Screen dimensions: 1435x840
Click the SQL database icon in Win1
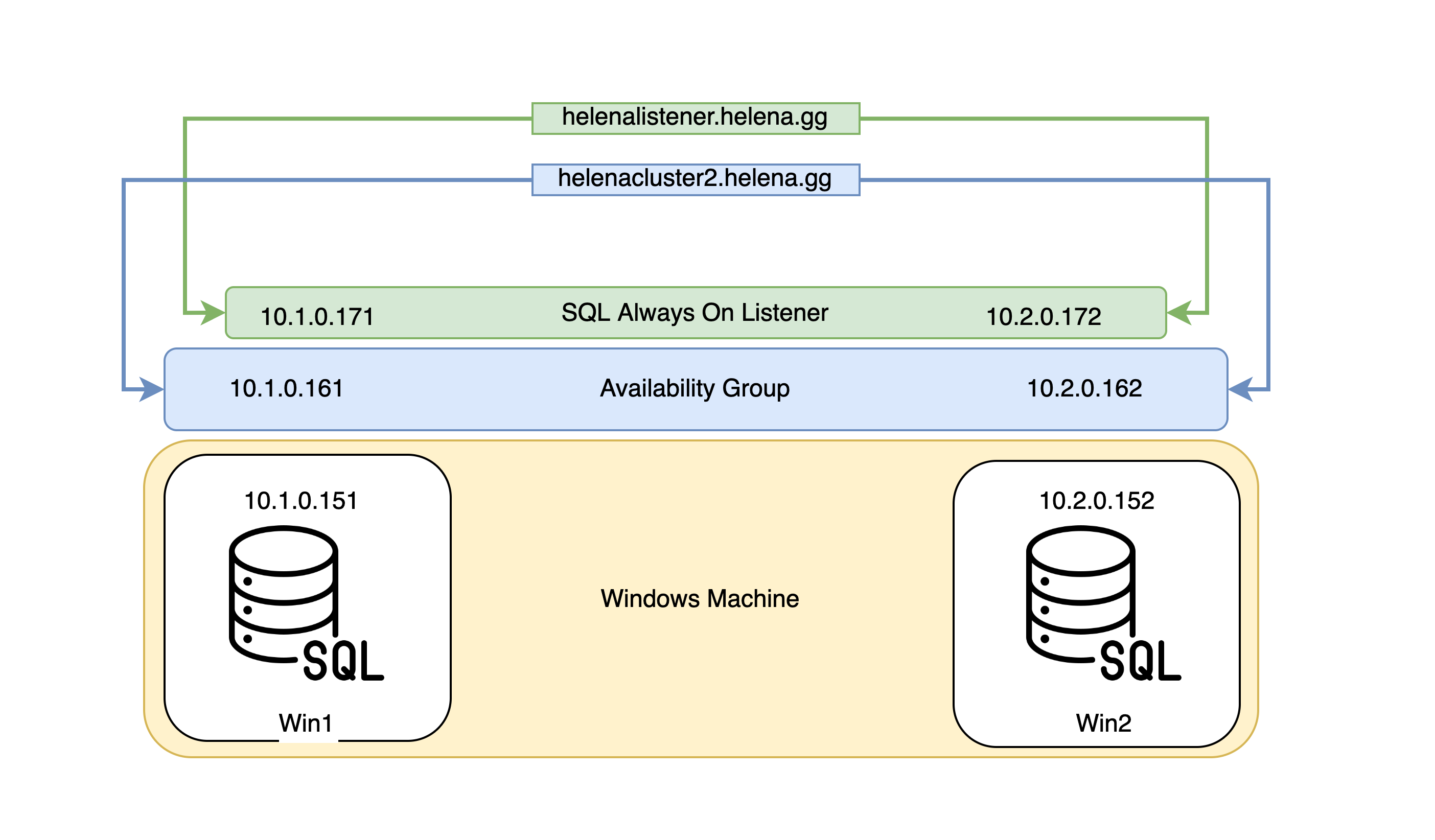[306, 603]
